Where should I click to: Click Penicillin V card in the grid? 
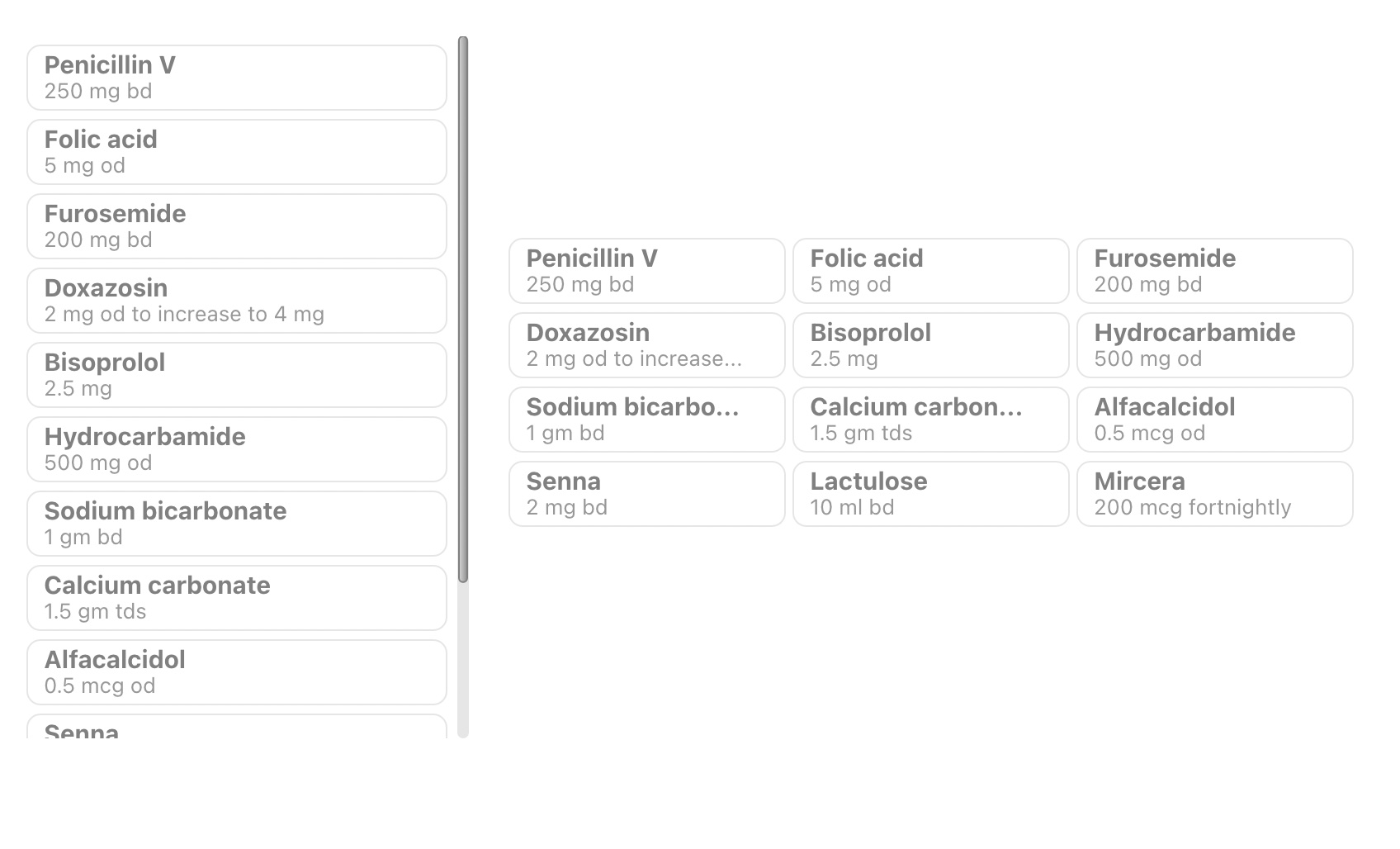(x=646, y=271)
